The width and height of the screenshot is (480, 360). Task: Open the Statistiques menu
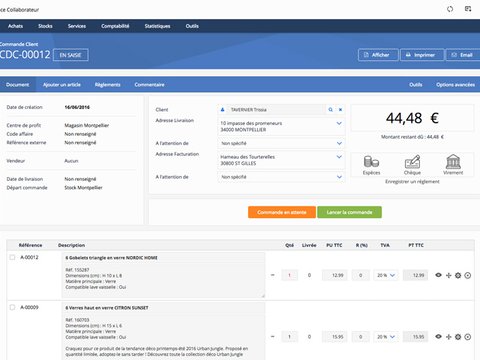tap(157, 26)
